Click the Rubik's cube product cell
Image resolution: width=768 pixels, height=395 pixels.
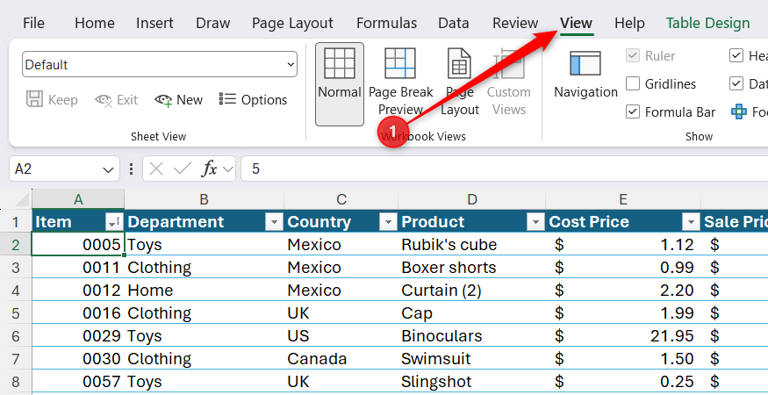(x=472, y=244)
